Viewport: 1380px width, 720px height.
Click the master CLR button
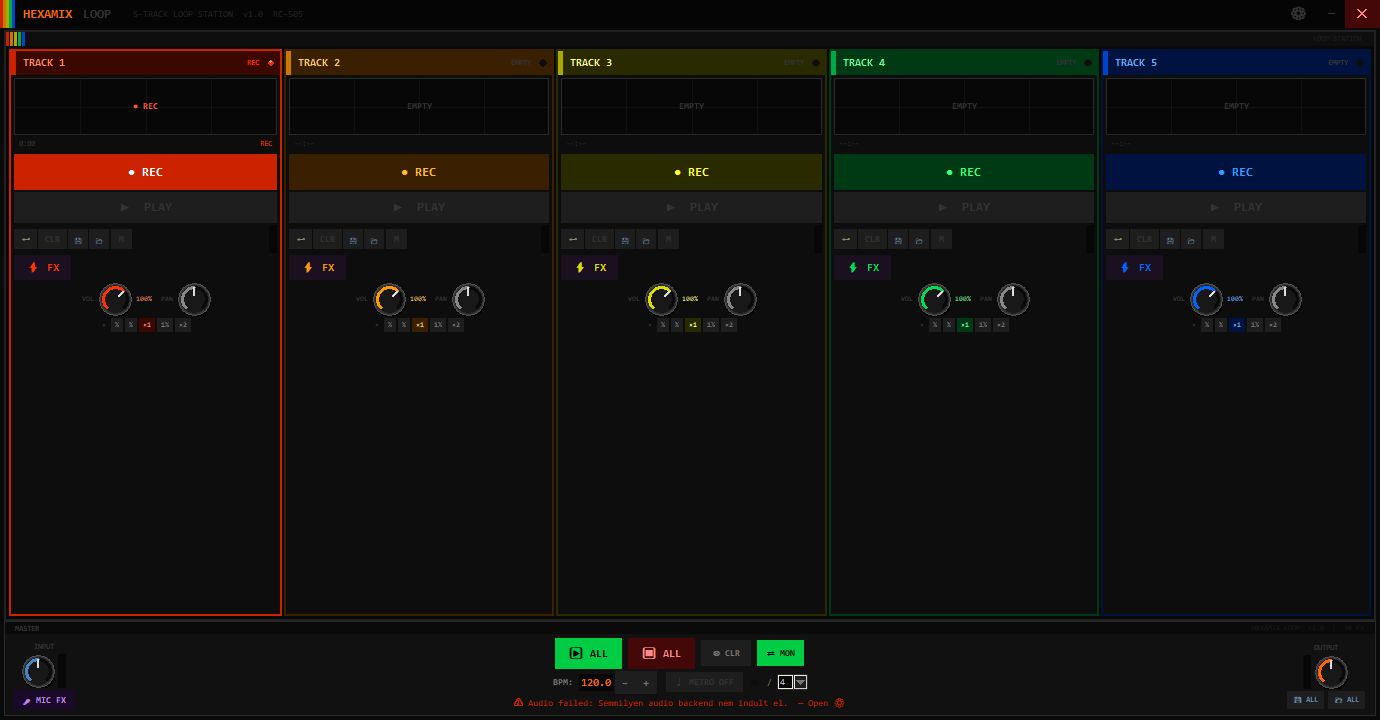pyautogui.click(x=726, y=653)
